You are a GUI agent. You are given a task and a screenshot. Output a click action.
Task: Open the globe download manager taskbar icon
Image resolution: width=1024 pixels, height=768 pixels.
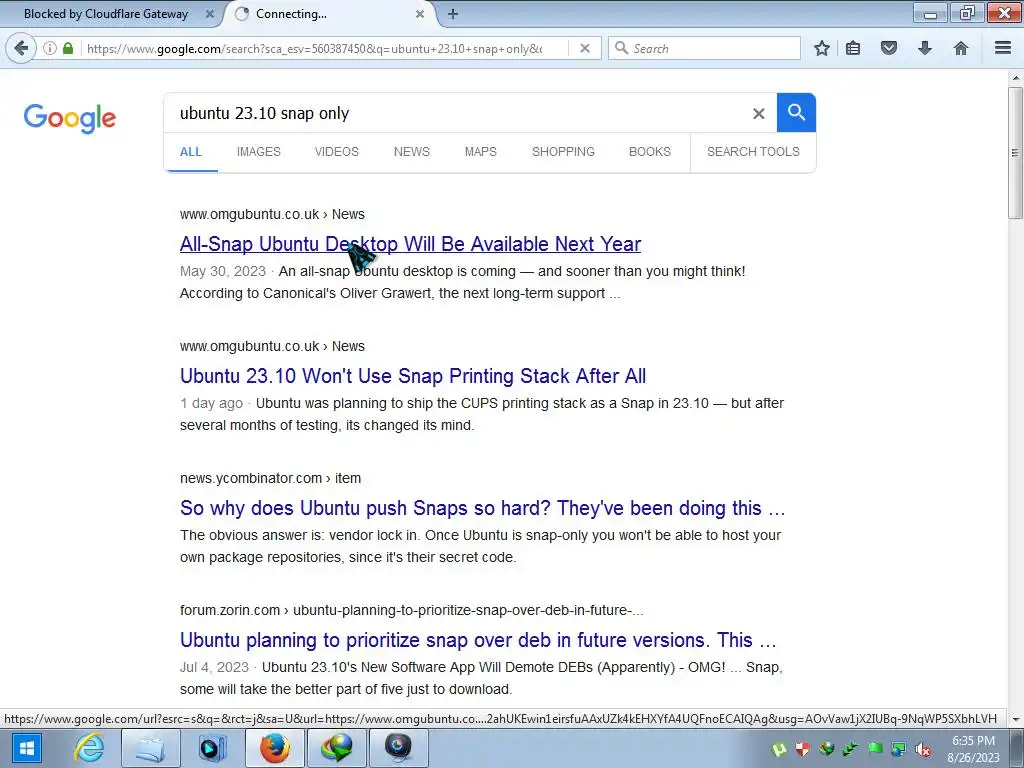pos(337,748)
